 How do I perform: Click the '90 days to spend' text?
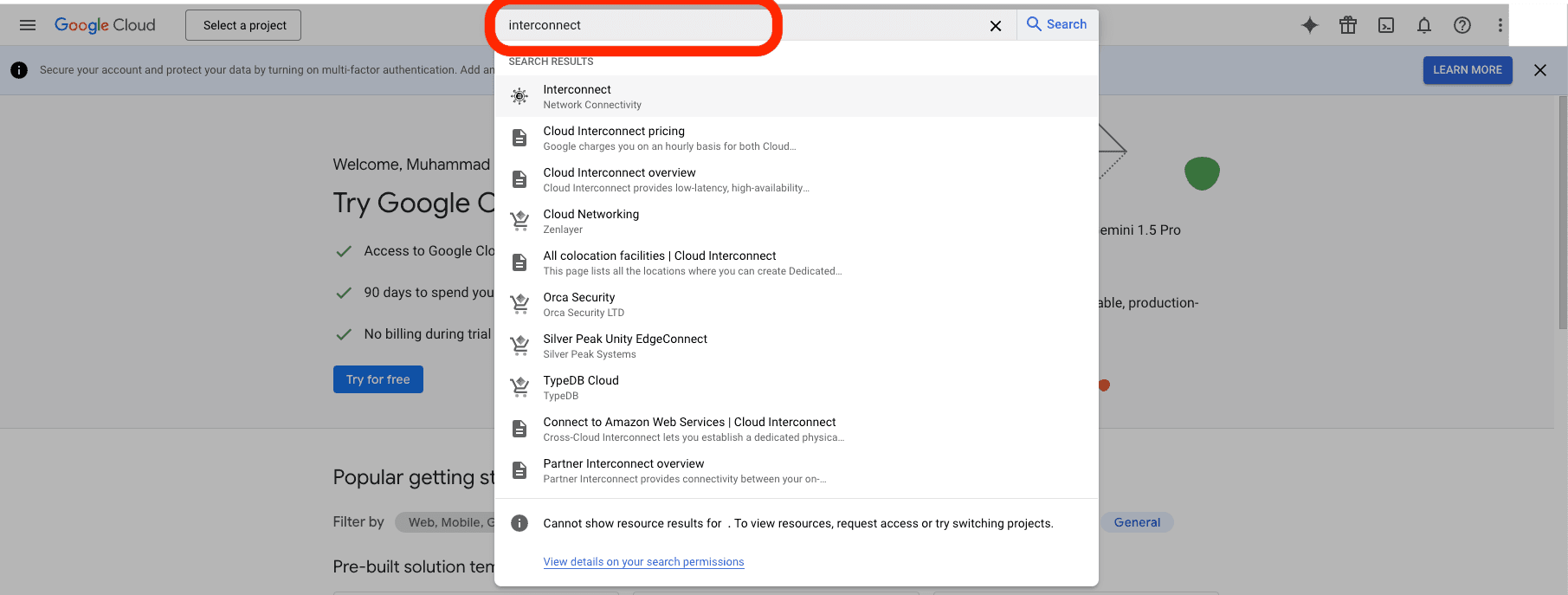(429, 293)
